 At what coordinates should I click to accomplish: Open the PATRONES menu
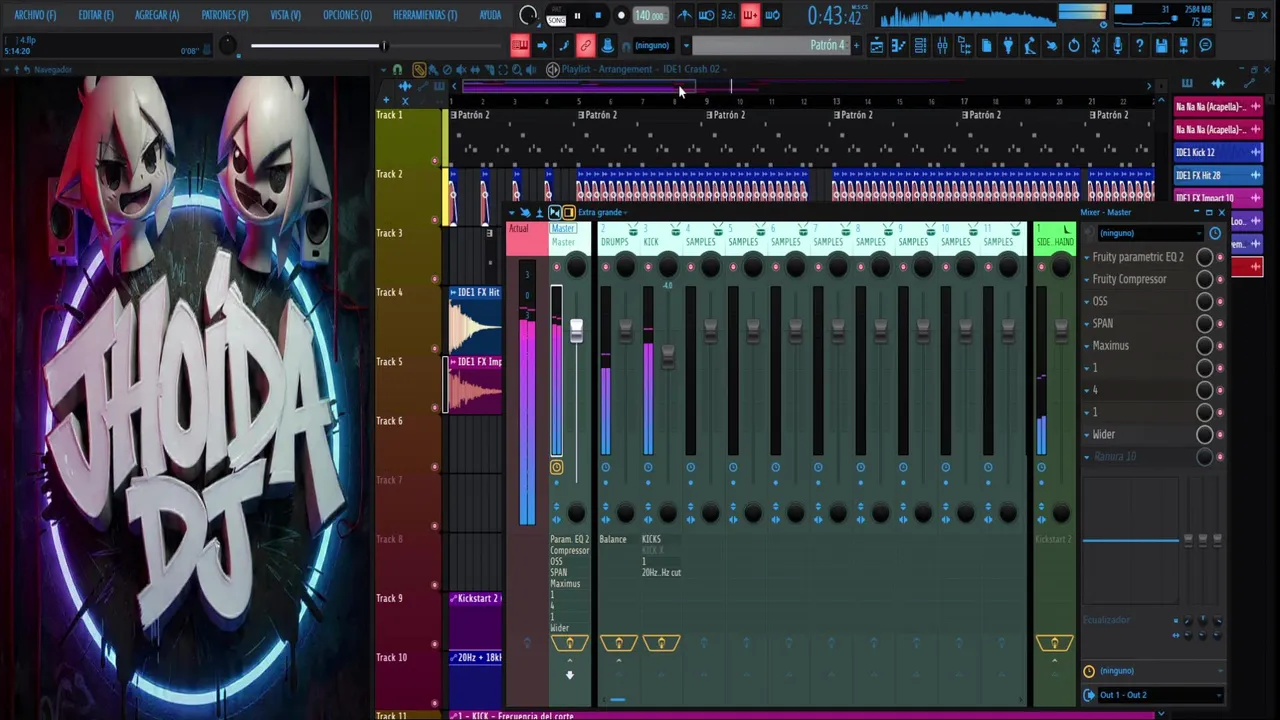[225, 15]
